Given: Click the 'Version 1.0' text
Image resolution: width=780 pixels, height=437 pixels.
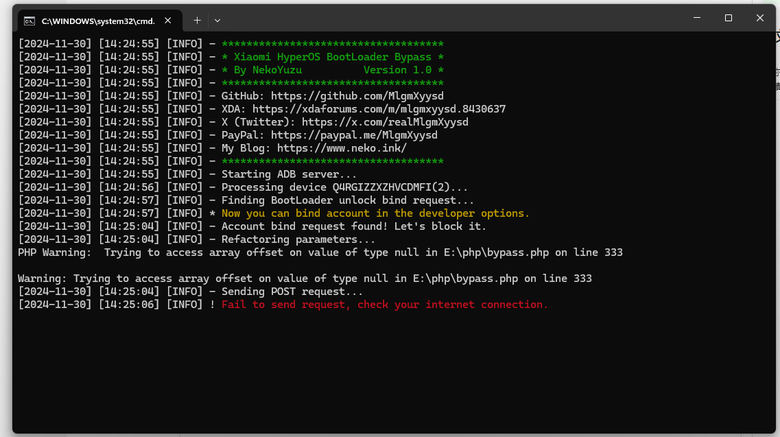Looking at the screenshot, I should coord(397,70).
